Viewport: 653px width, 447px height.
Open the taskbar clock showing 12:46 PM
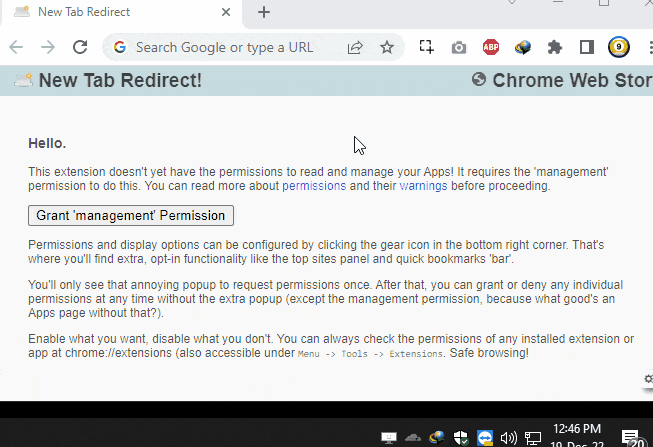(577, 435)
